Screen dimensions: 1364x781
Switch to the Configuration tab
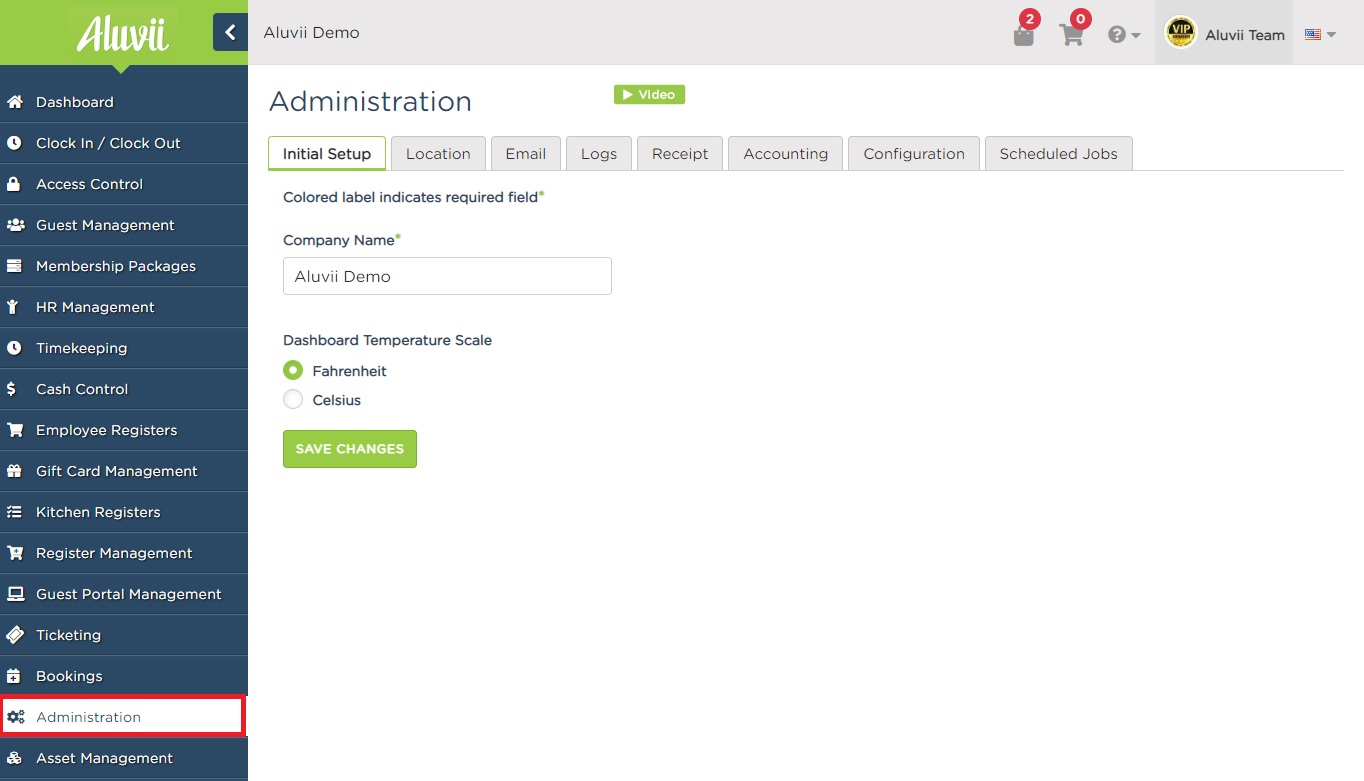pos(914,153)
